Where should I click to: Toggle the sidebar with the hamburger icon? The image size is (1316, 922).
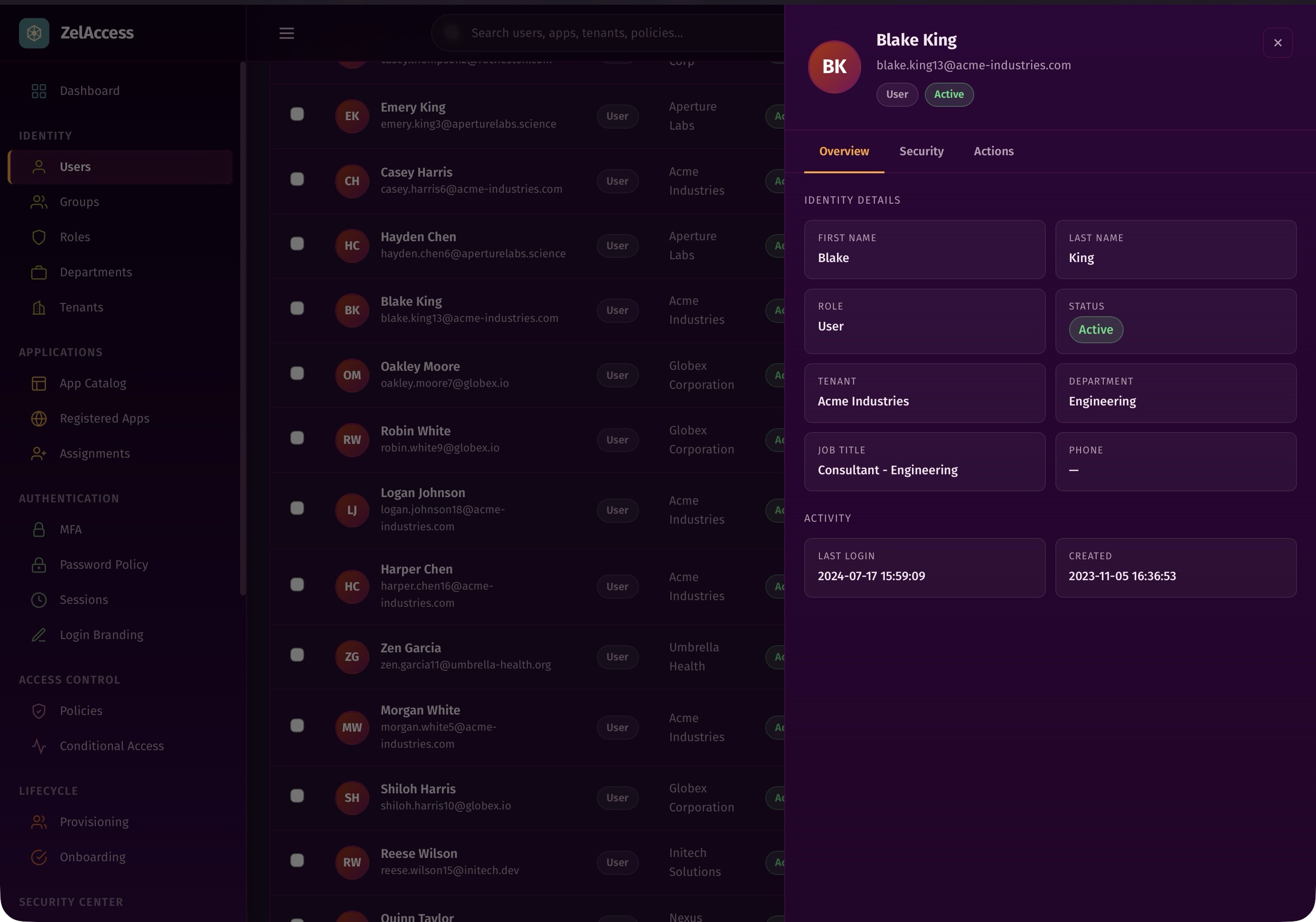coord(287,33)
